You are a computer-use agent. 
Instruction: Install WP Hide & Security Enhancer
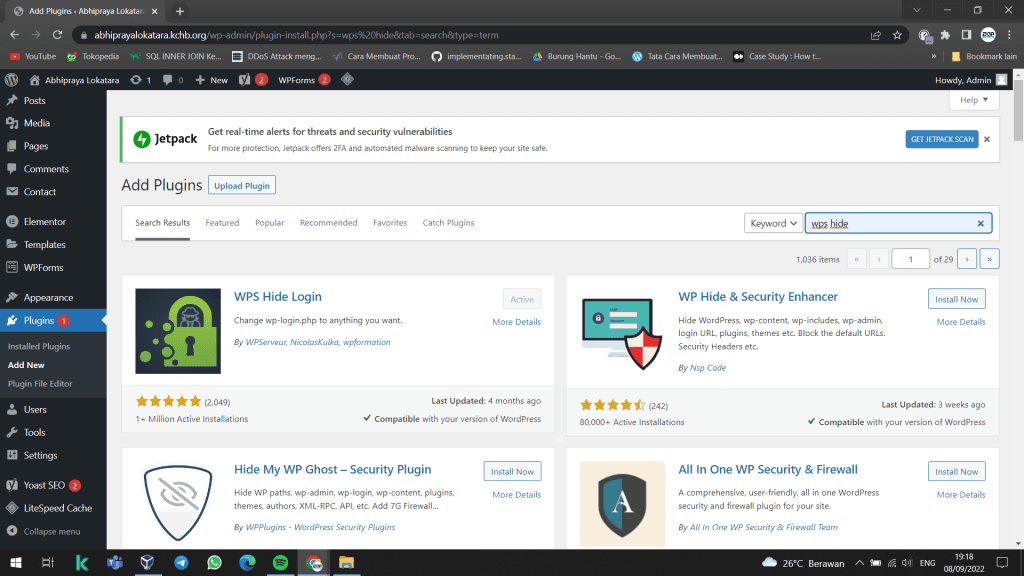coord(956,299)
